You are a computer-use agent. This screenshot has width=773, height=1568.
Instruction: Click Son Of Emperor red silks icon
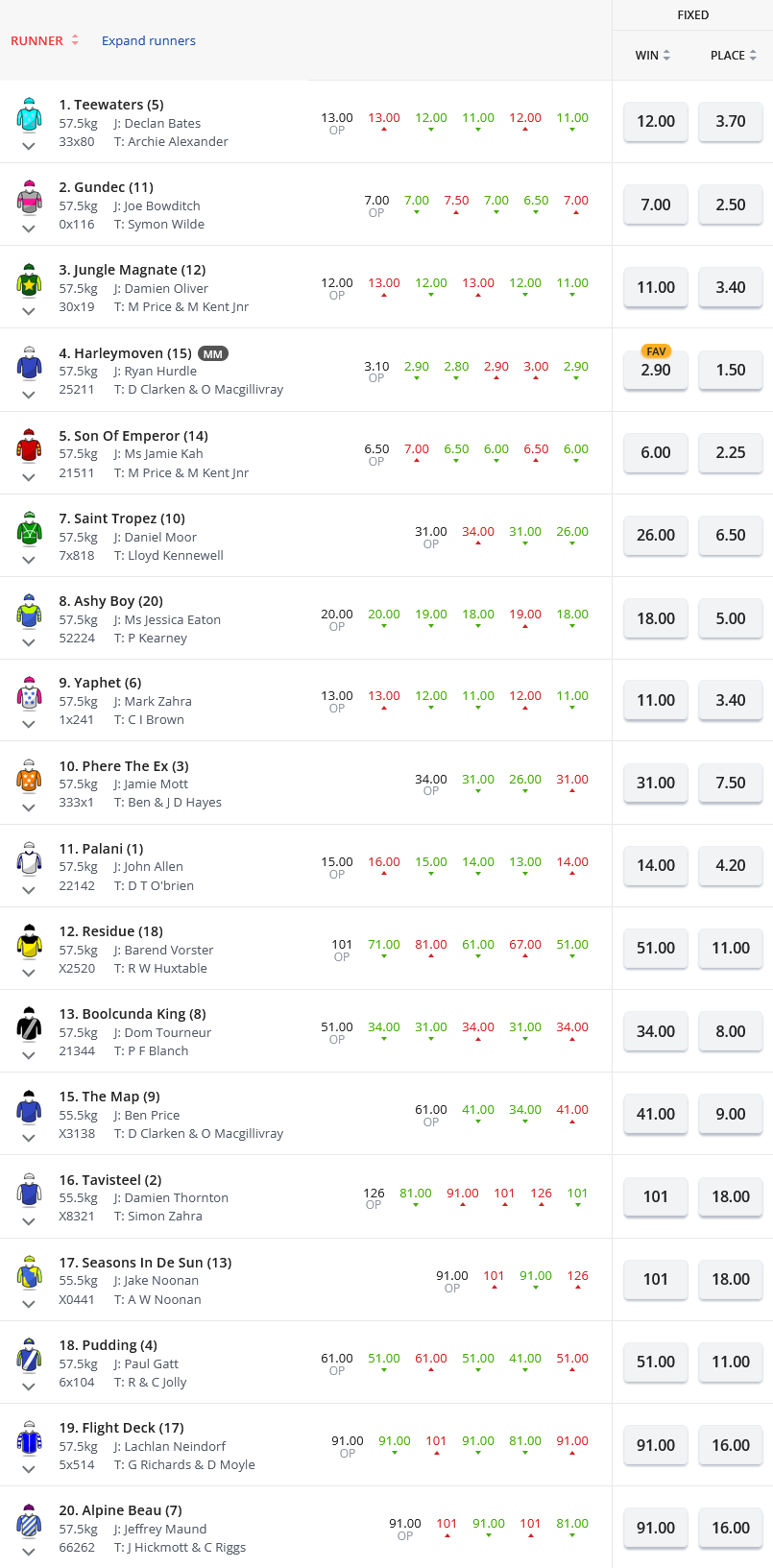pos(29,446)
